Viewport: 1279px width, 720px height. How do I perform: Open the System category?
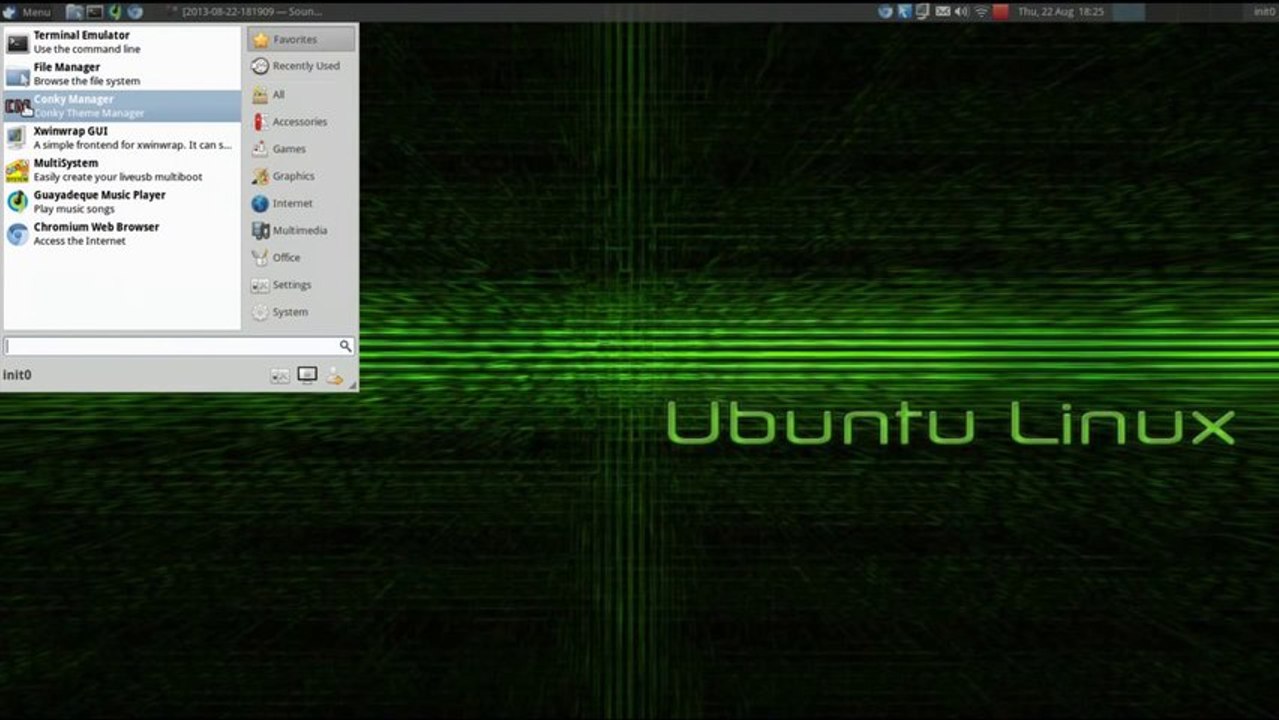(301, 312)
